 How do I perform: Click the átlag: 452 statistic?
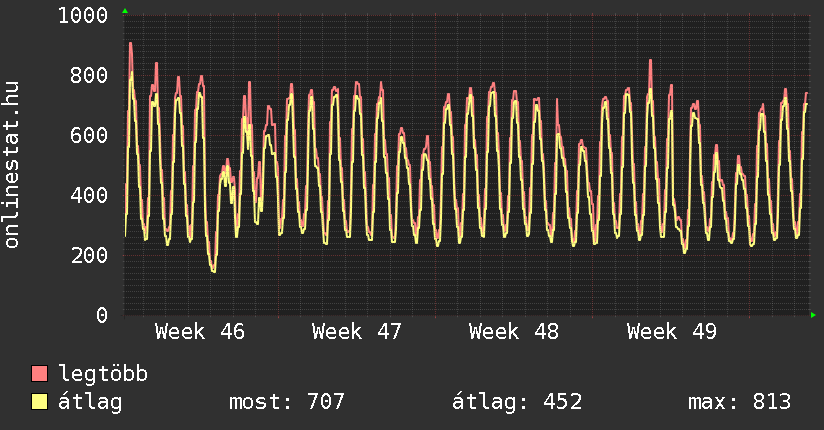(517, 402)
